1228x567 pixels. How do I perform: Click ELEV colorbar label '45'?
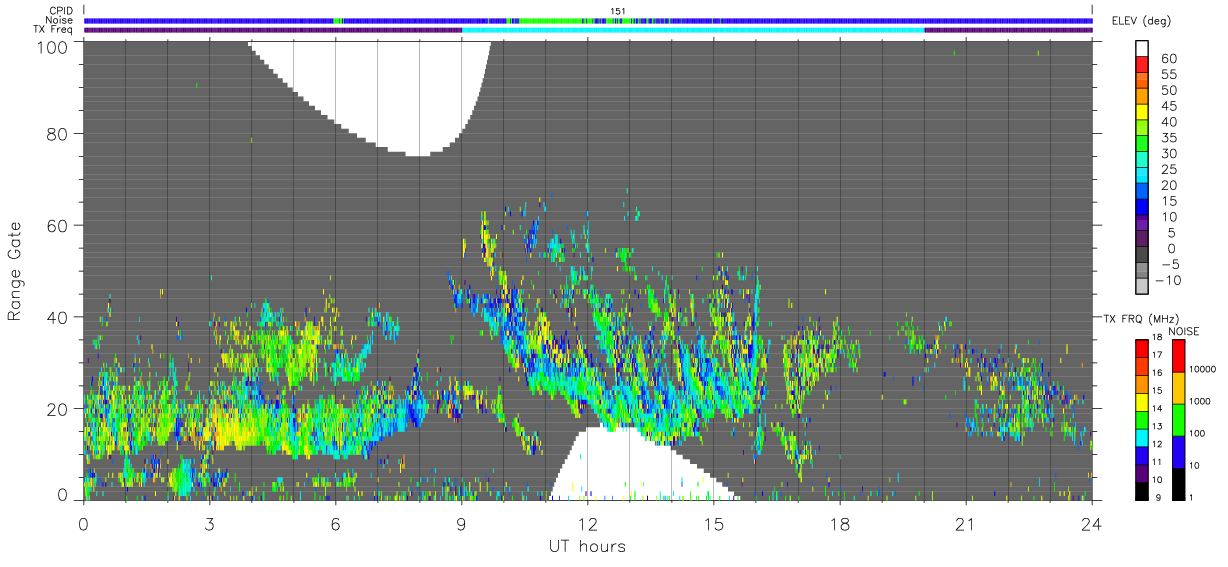(1169, 107)
